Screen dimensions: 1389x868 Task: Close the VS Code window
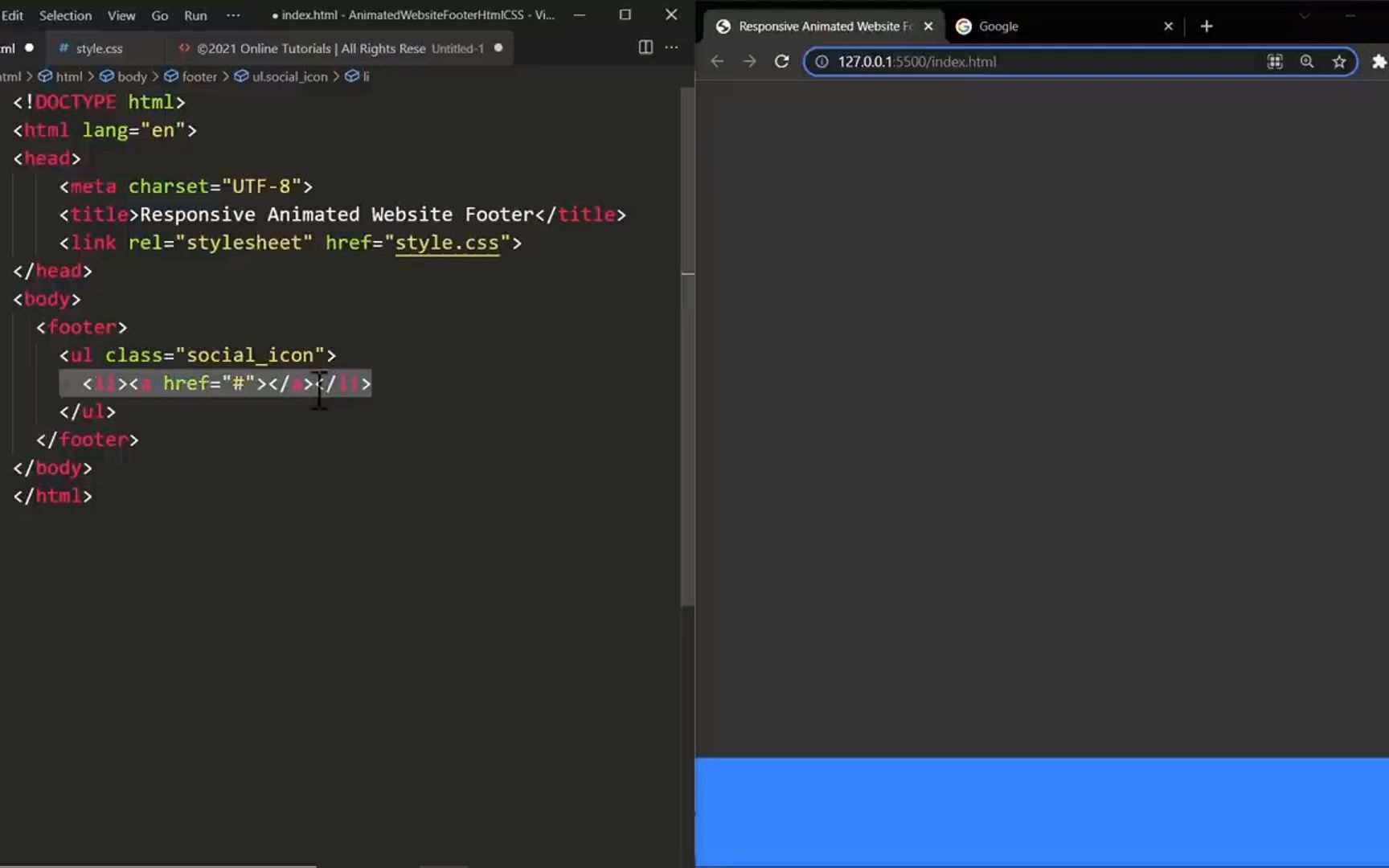671,14
